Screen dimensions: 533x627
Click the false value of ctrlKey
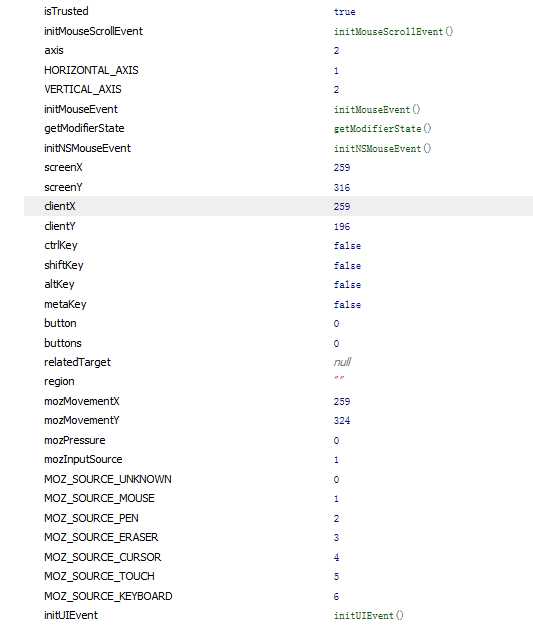347,246
